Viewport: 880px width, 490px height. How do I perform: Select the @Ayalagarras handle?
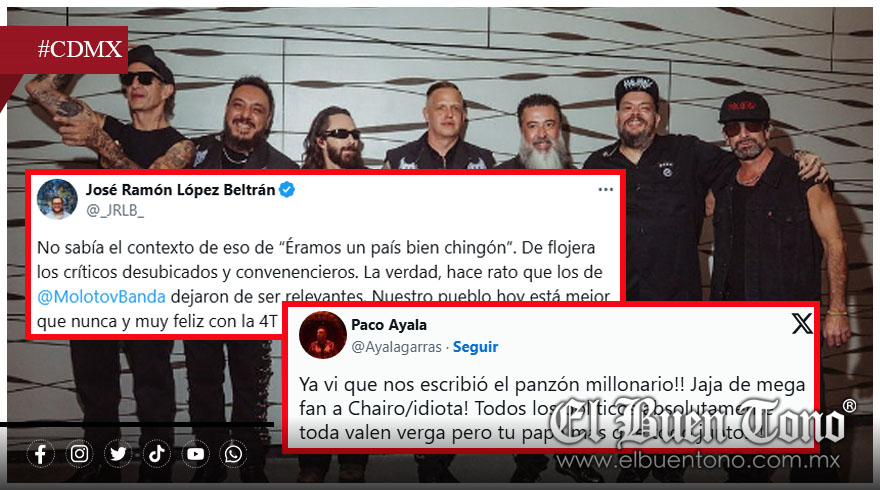click(396, 347)
